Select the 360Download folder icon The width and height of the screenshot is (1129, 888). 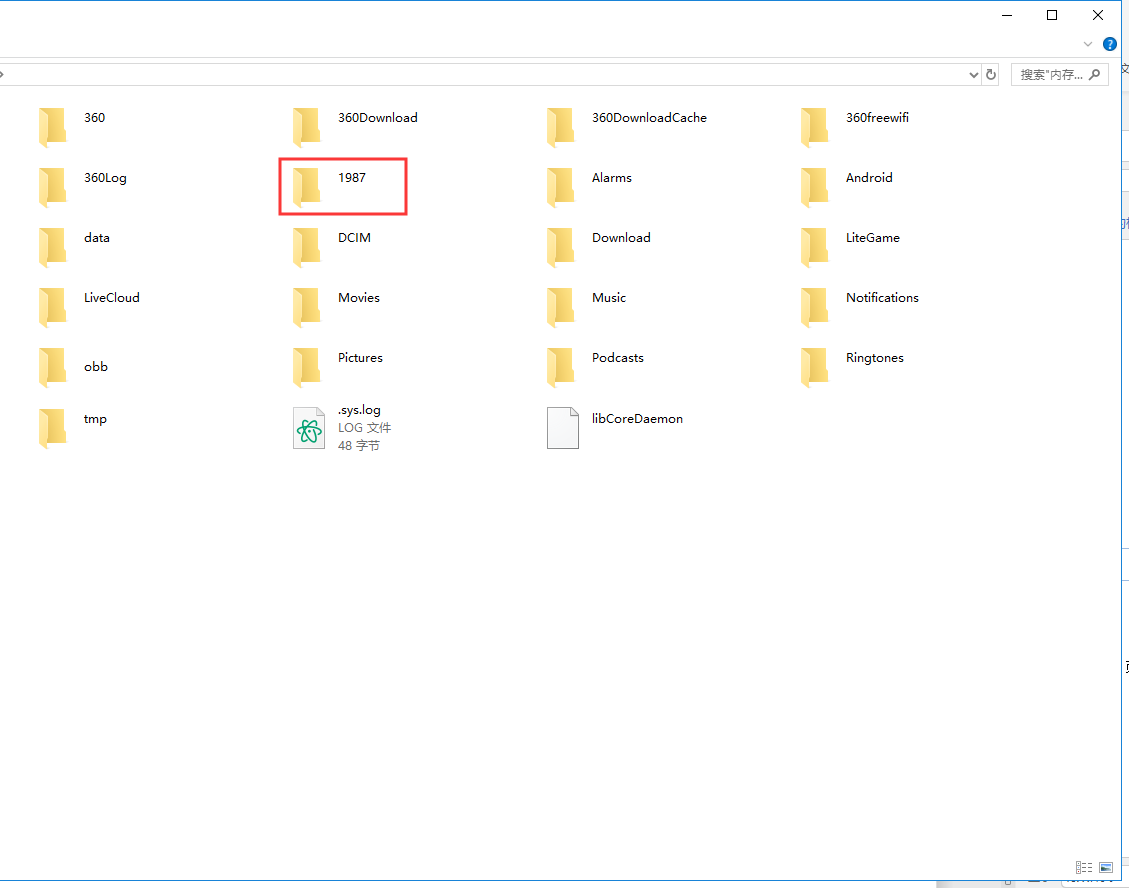coord(307,127)
